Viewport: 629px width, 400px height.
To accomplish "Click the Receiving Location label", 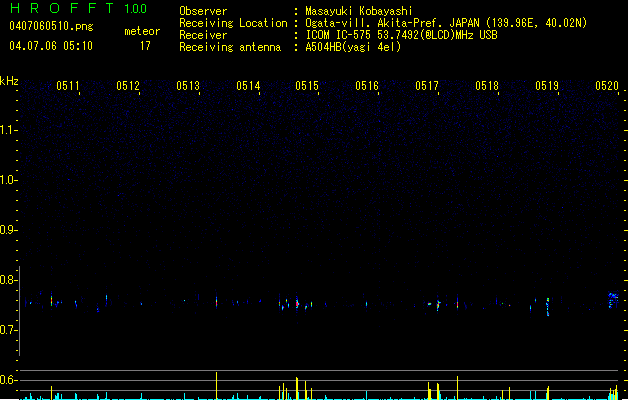I will pyautogui.click(x=233, y=23).
